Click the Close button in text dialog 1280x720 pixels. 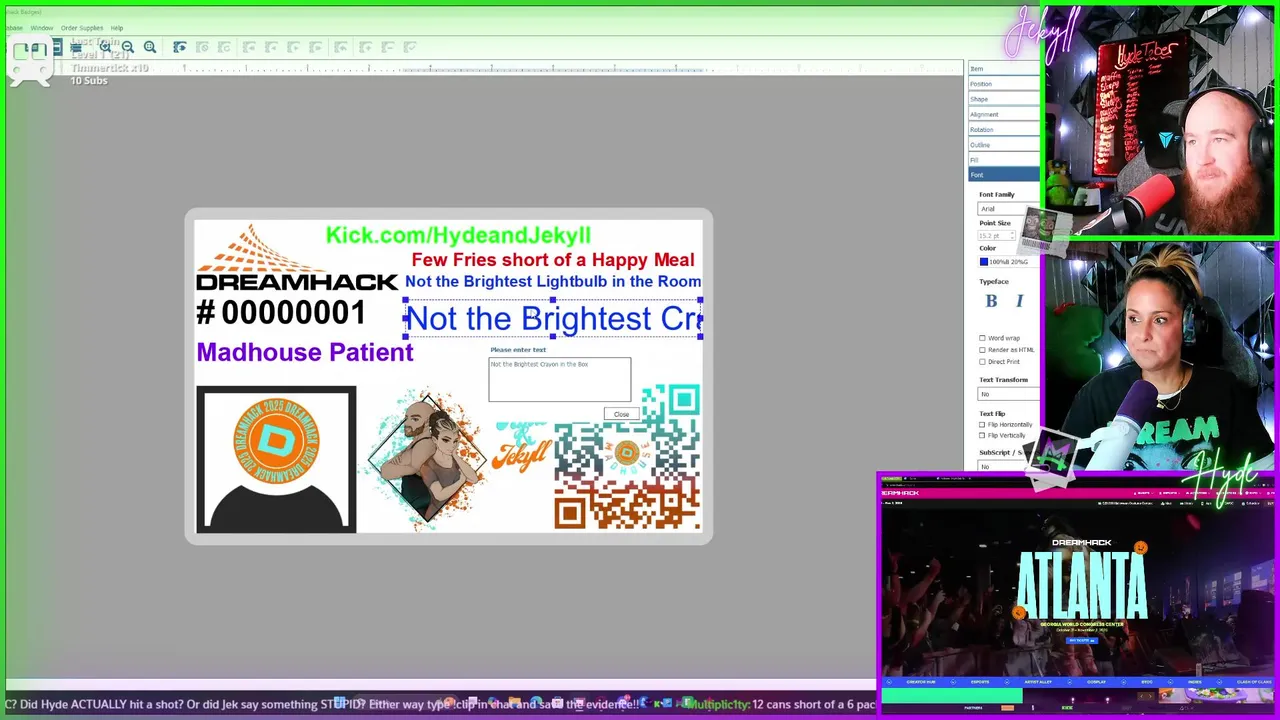(x=621, y=414)
